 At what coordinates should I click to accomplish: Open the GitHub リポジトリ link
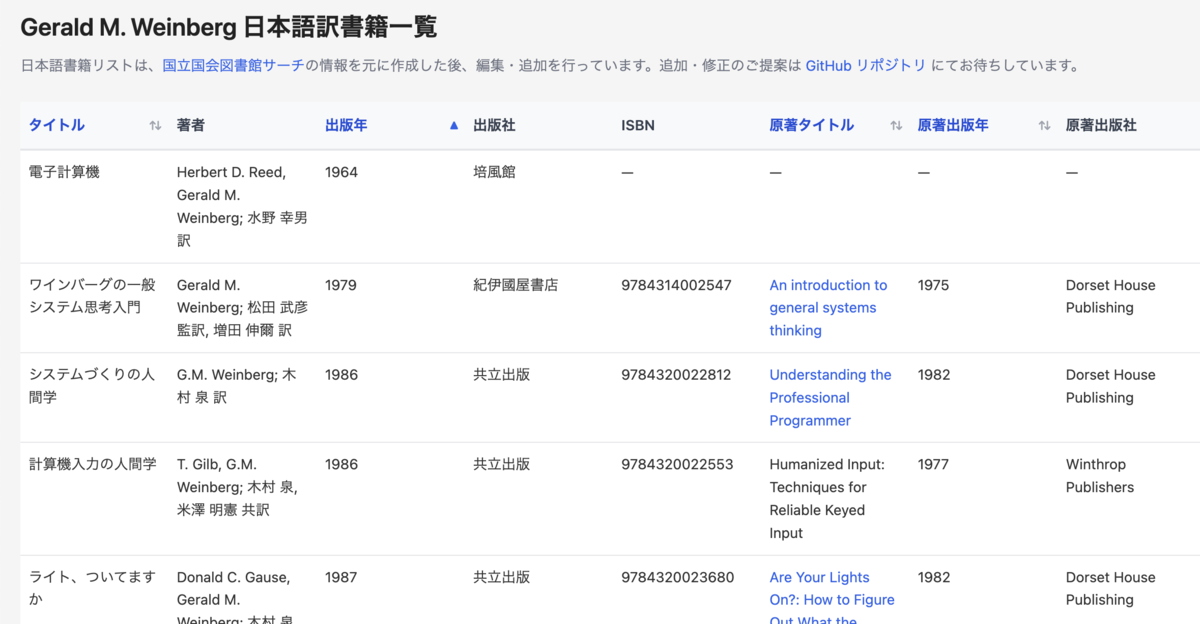coord(866,66)
